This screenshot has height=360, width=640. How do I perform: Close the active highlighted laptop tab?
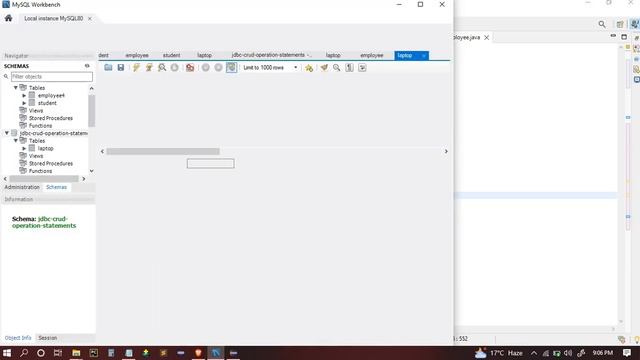click(423, 56)
